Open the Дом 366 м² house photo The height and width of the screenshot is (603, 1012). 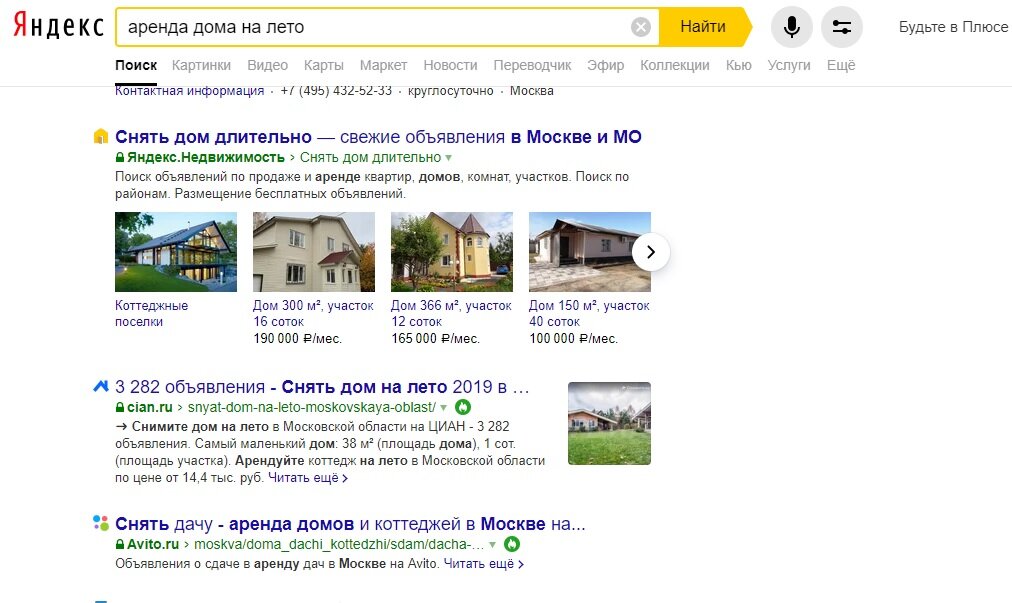tap(452, 252)
